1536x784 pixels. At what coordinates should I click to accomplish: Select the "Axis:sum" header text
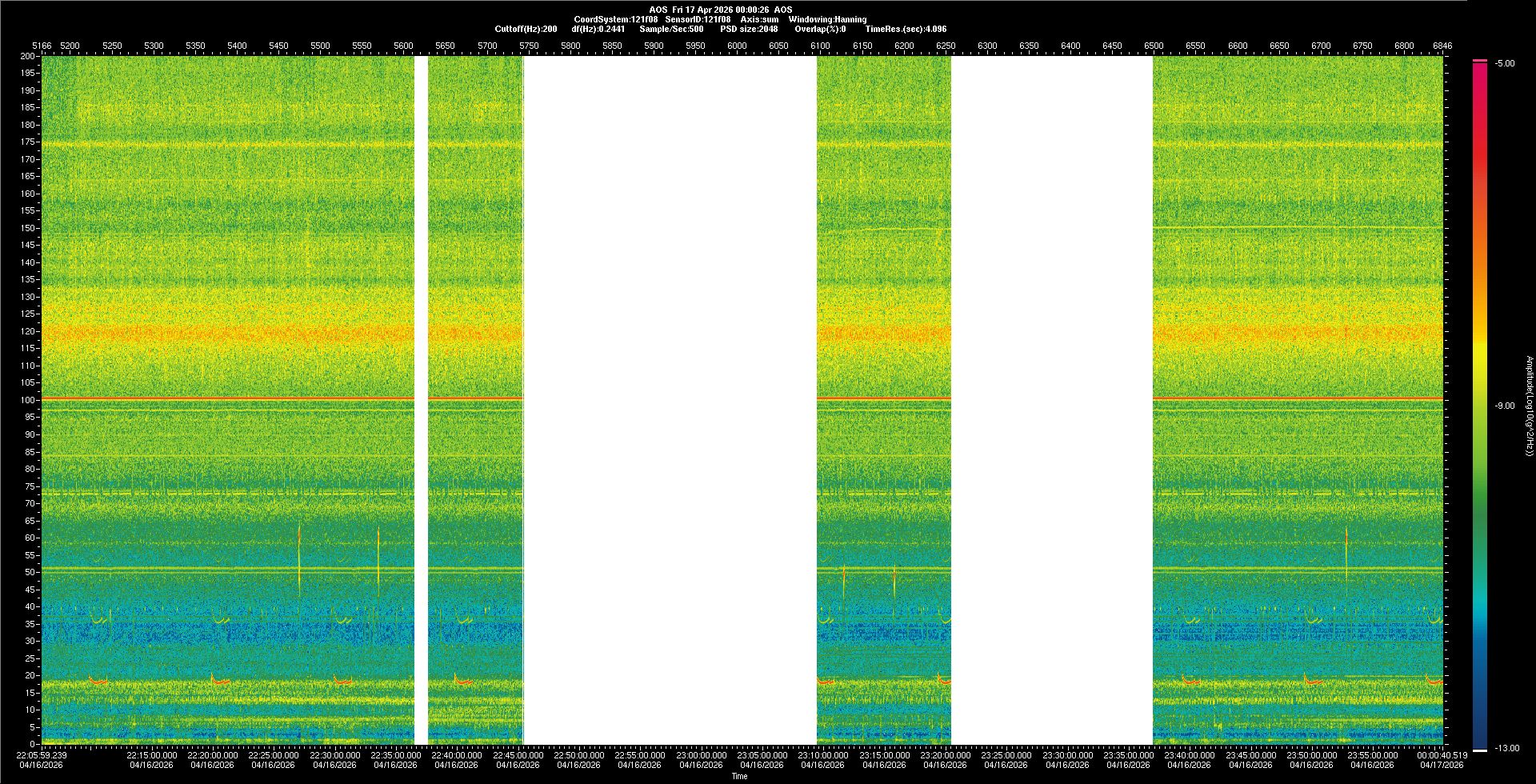click(759, 19)
